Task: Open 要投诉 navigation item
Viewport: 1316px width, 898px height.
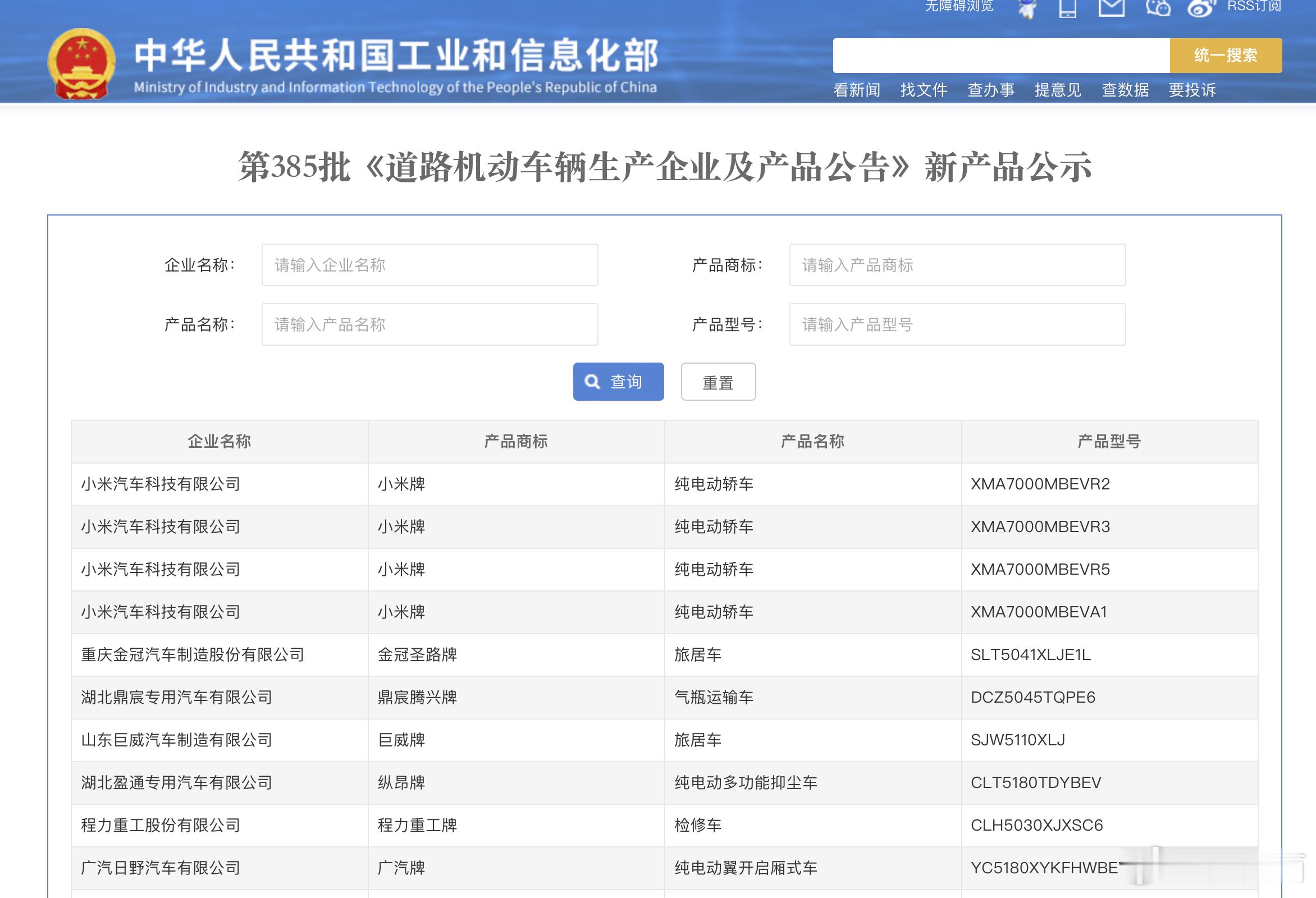Action: [1192, 89]
